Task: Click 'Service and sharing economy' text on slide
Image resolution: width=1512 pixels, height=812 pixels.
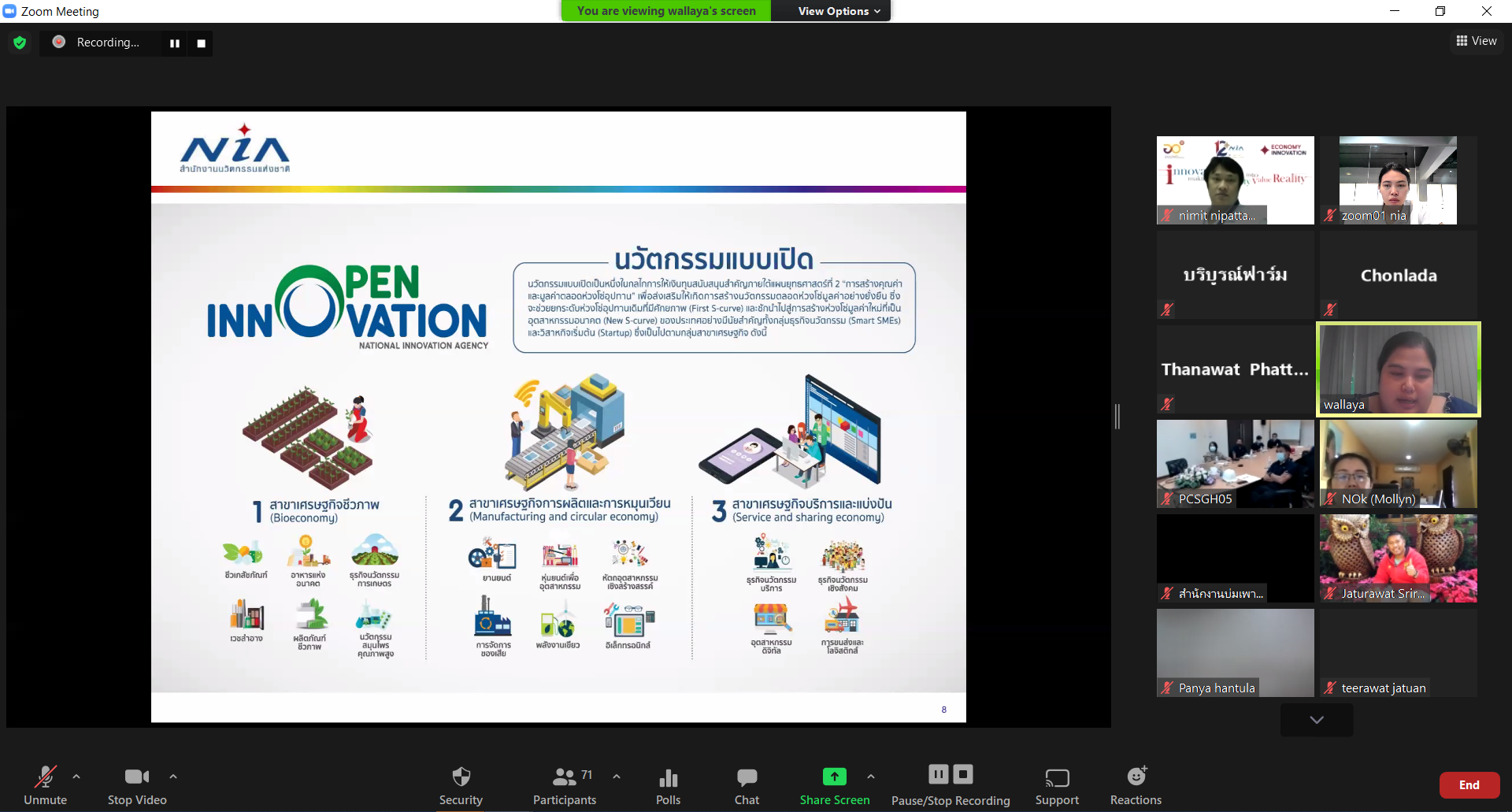Action: coord(808,517)
